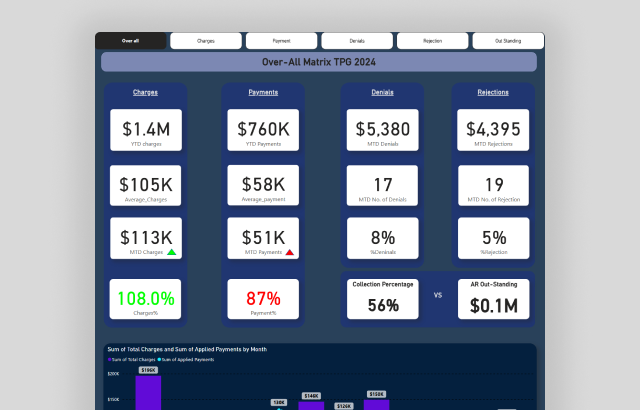The width and height of the screenshot is (640, 410).
Task: Switch to the Charges tab
Action: click(x=206, y=41)
